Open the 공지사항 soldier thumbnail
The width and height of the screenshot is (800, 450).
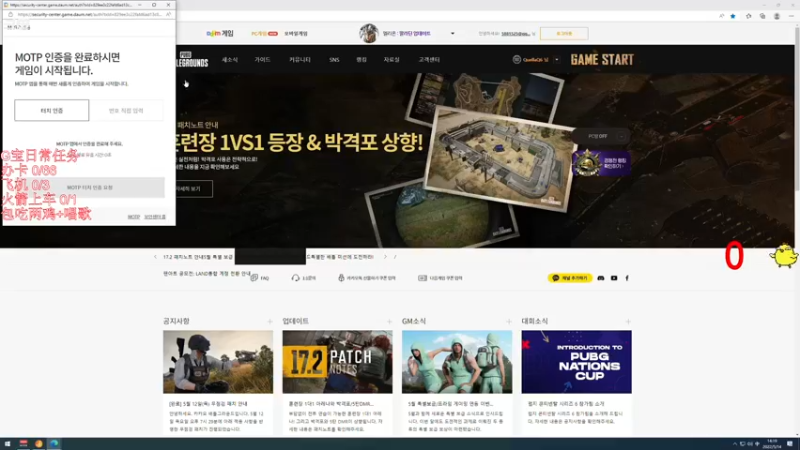pyautogui.click(x=218, y=362)
